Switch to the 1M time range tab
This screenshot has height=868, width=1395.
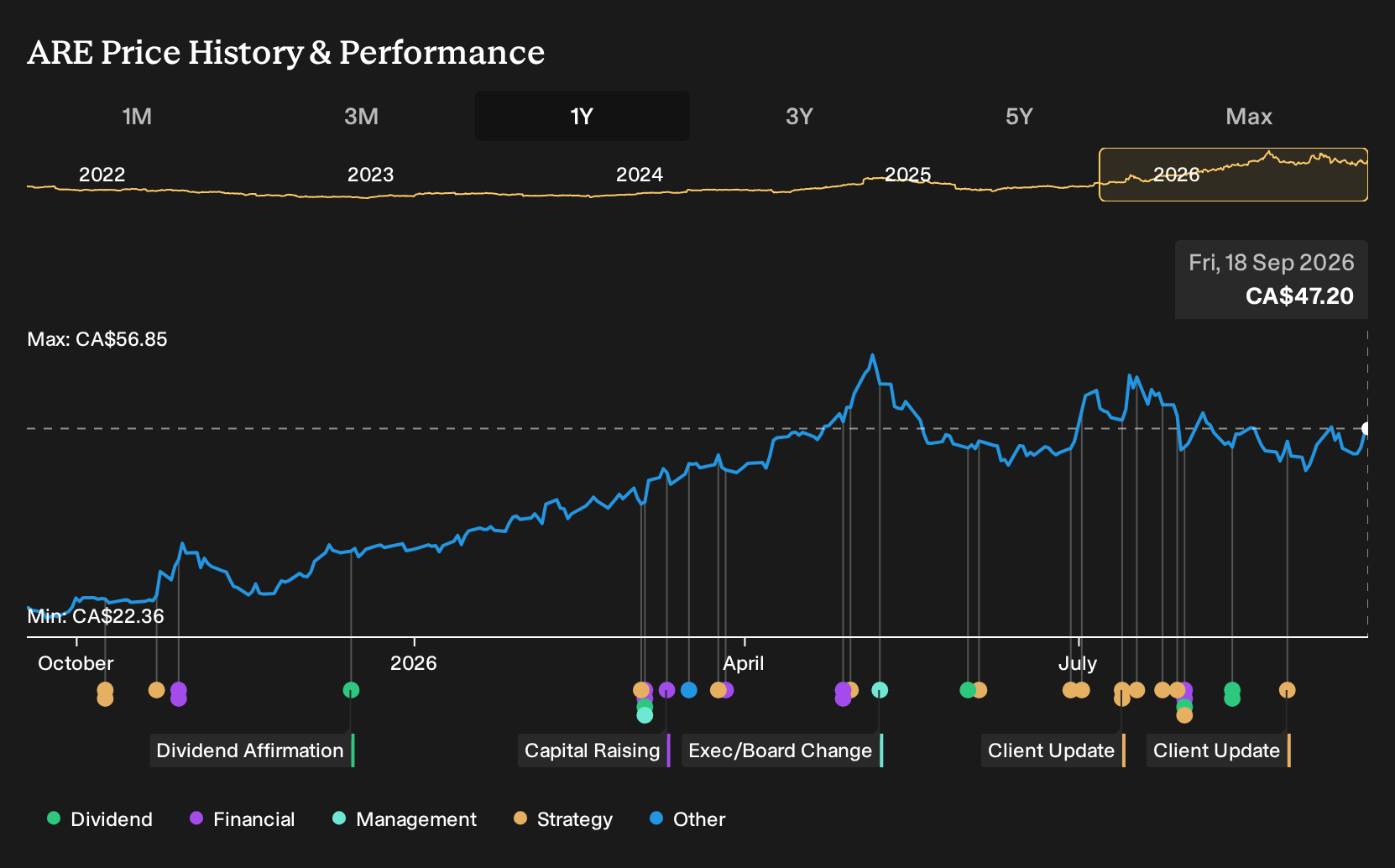[137, 116]
